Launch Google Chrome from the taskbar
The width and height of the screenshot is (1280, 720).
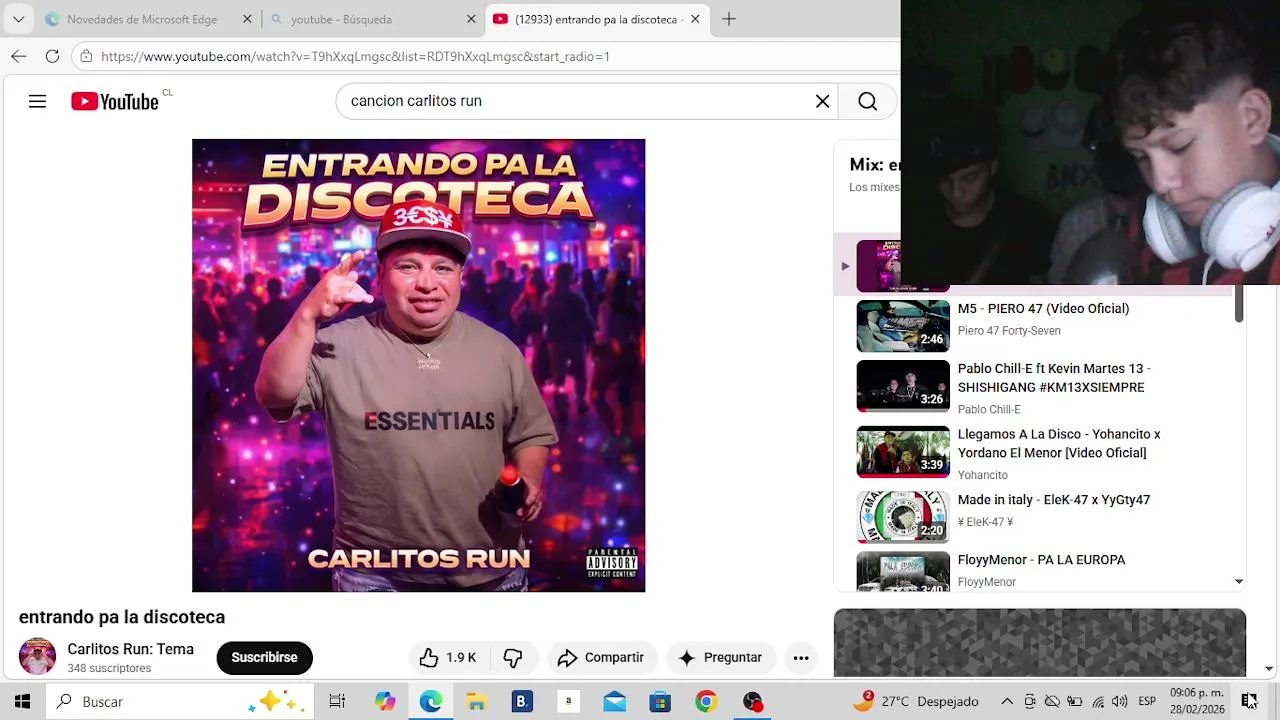tap(706, 702)
